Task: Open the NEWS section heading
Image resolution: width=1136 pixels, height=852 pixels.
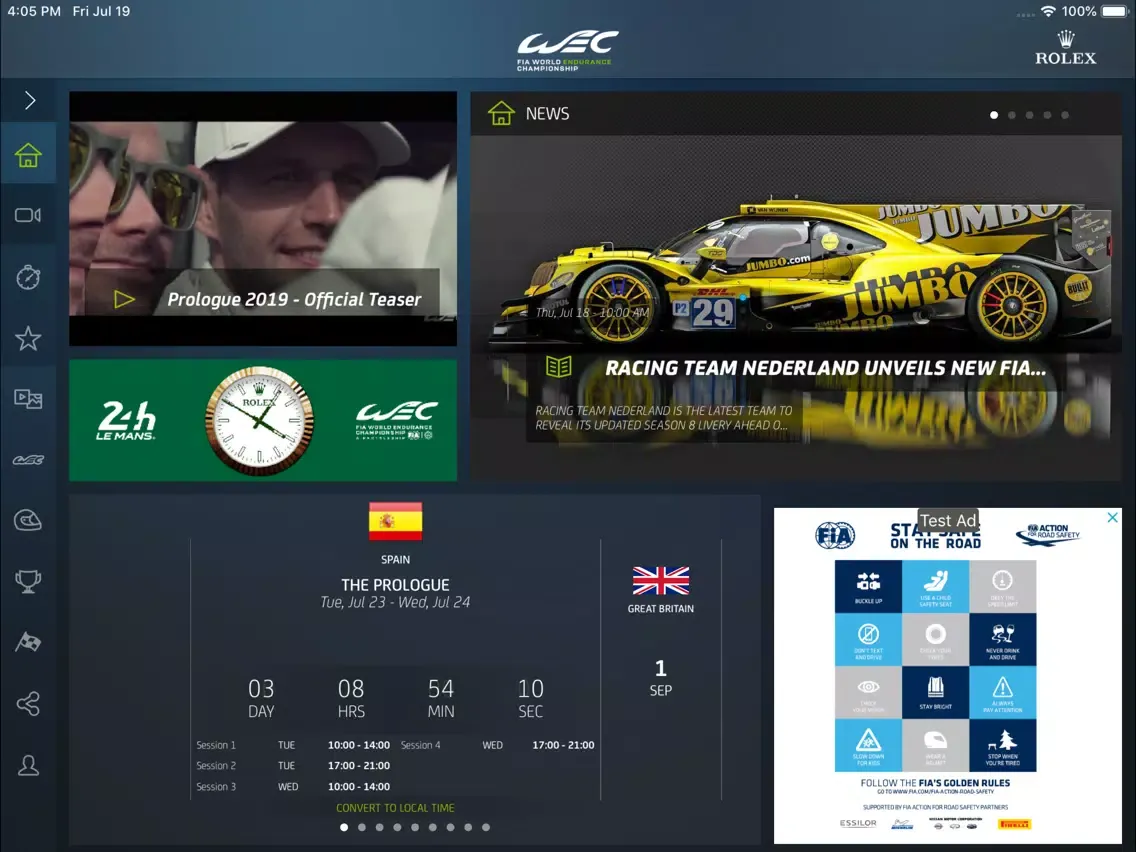Action: (547, 114)
